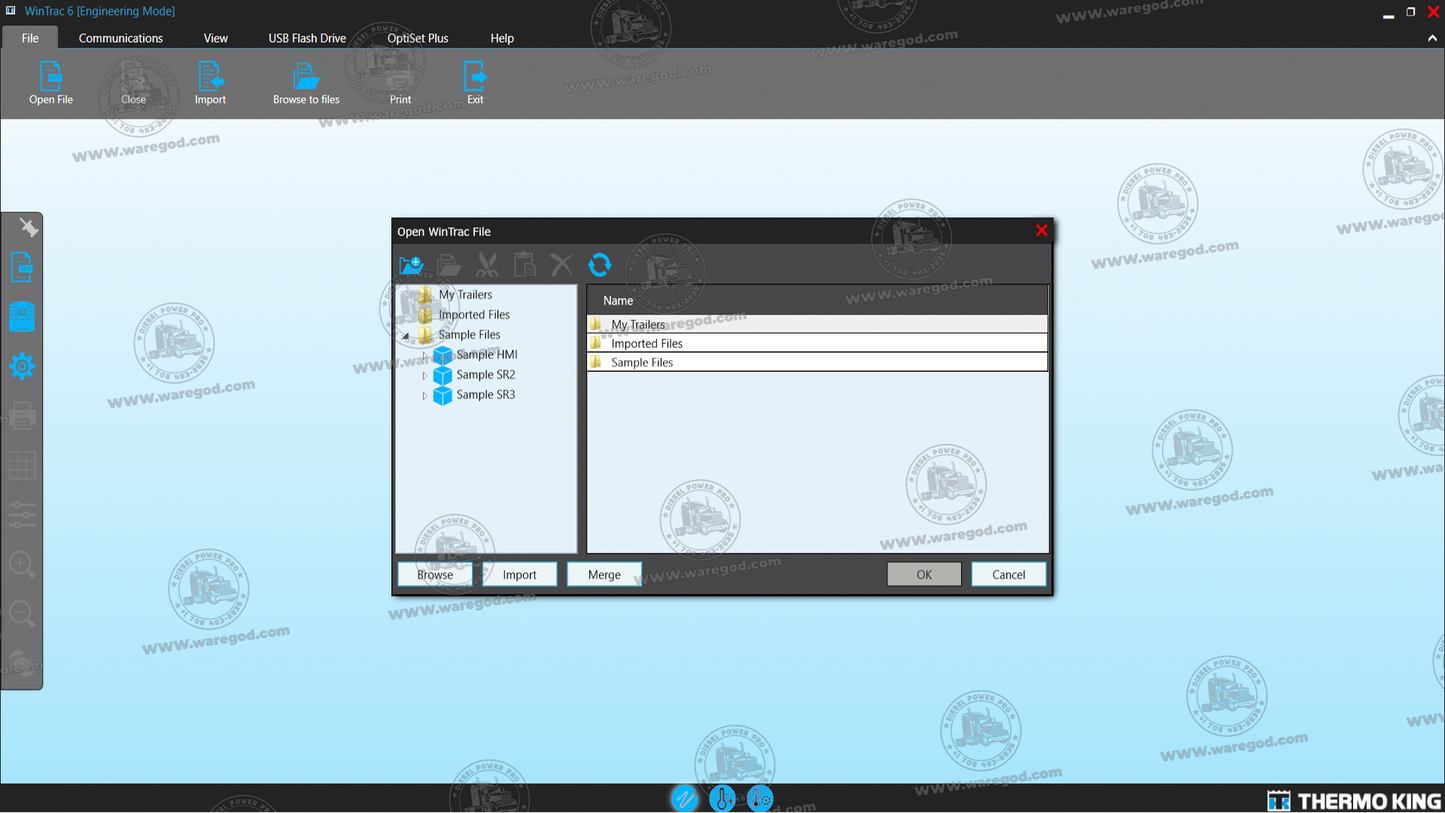Open Browse to files from ribbon
The height and width of the screenshot is (813, 1445).
click(306, 84)
